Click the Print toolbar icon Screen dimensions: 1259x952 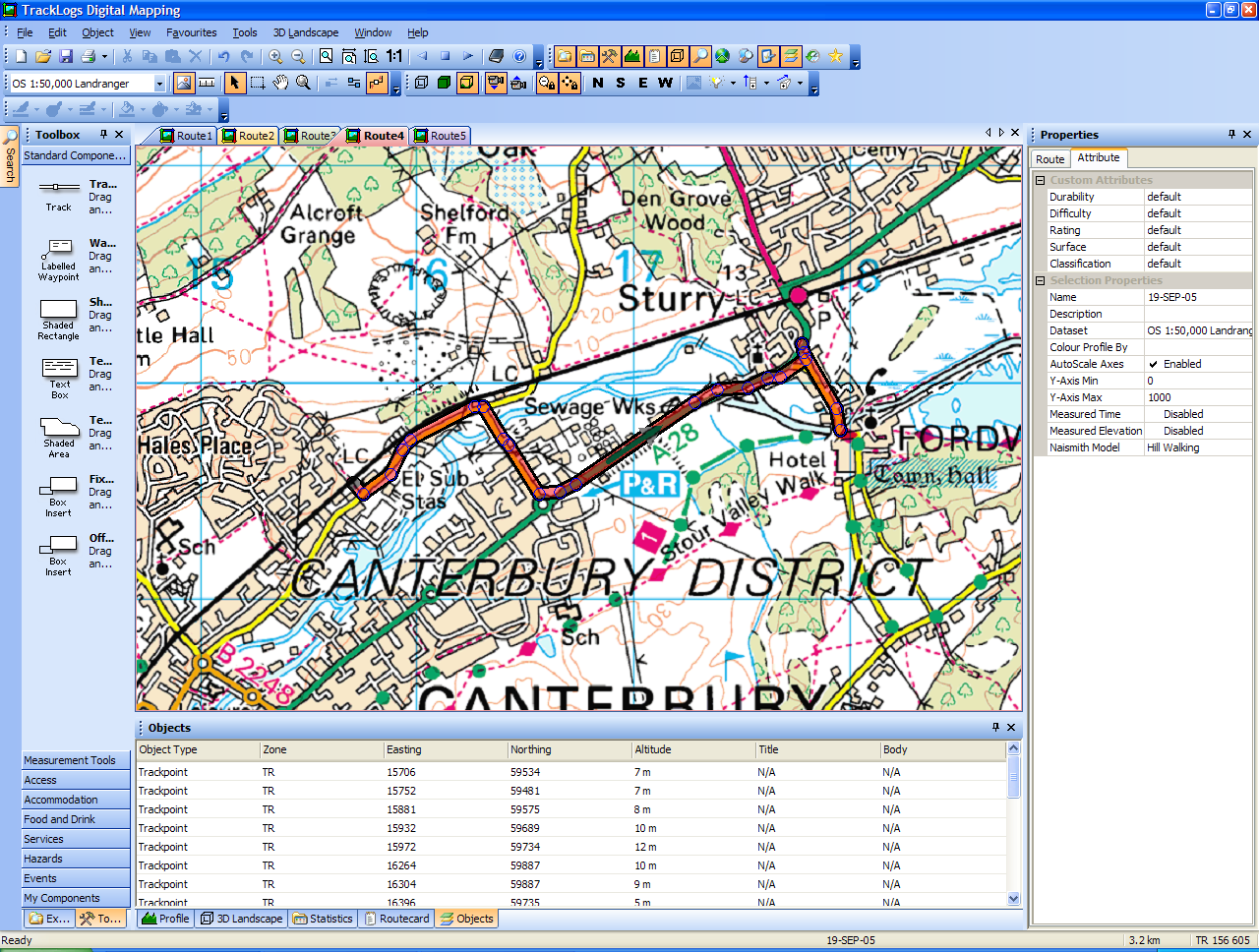pyautogui.click(x=89, y=57)
